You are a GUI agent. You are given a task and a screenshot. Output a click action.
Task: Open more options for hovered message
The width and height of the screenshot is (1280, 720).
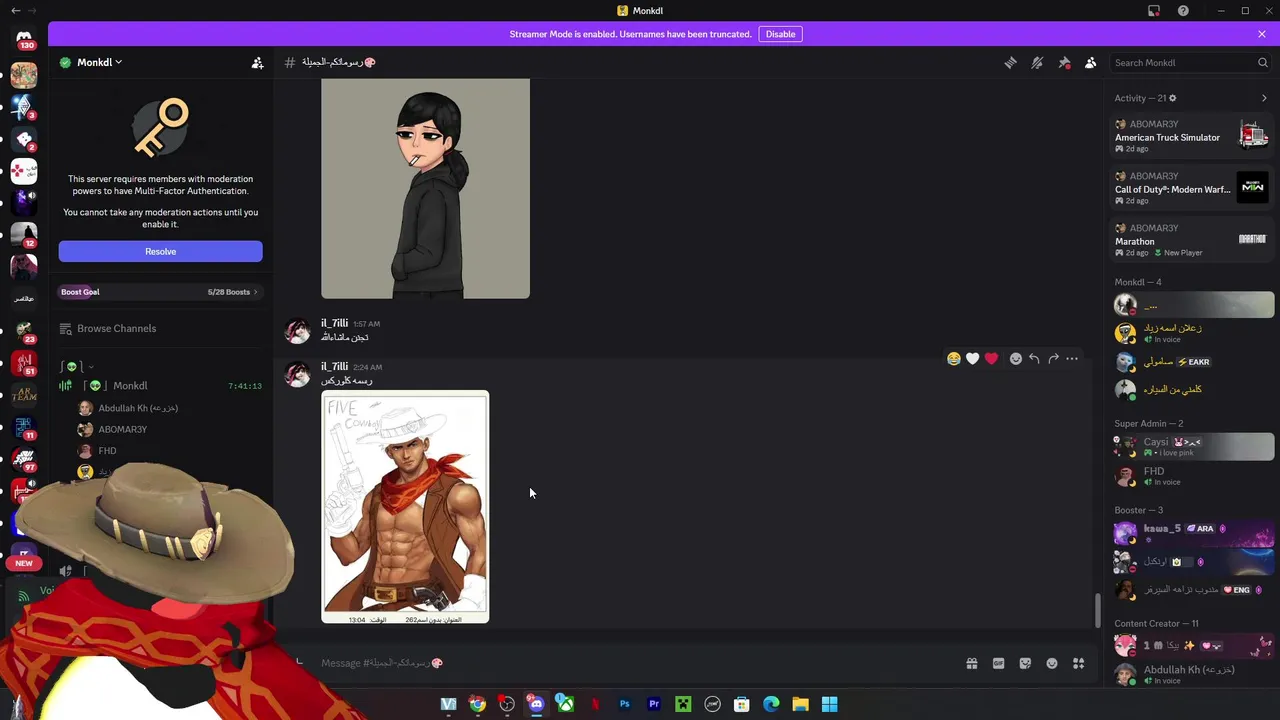coord(1072,358)
